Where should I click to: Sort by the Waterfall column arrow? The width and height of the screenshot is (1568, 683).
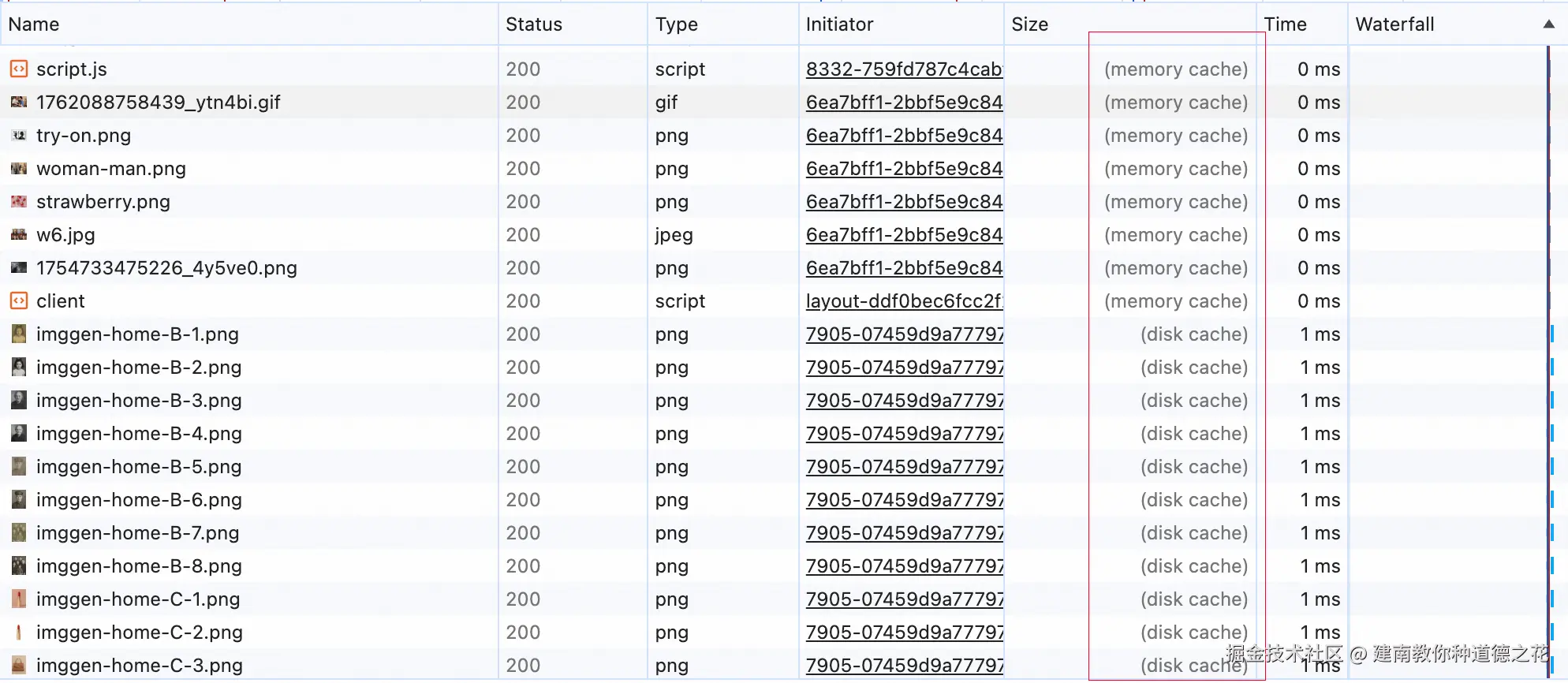(x=1548, y=24)
